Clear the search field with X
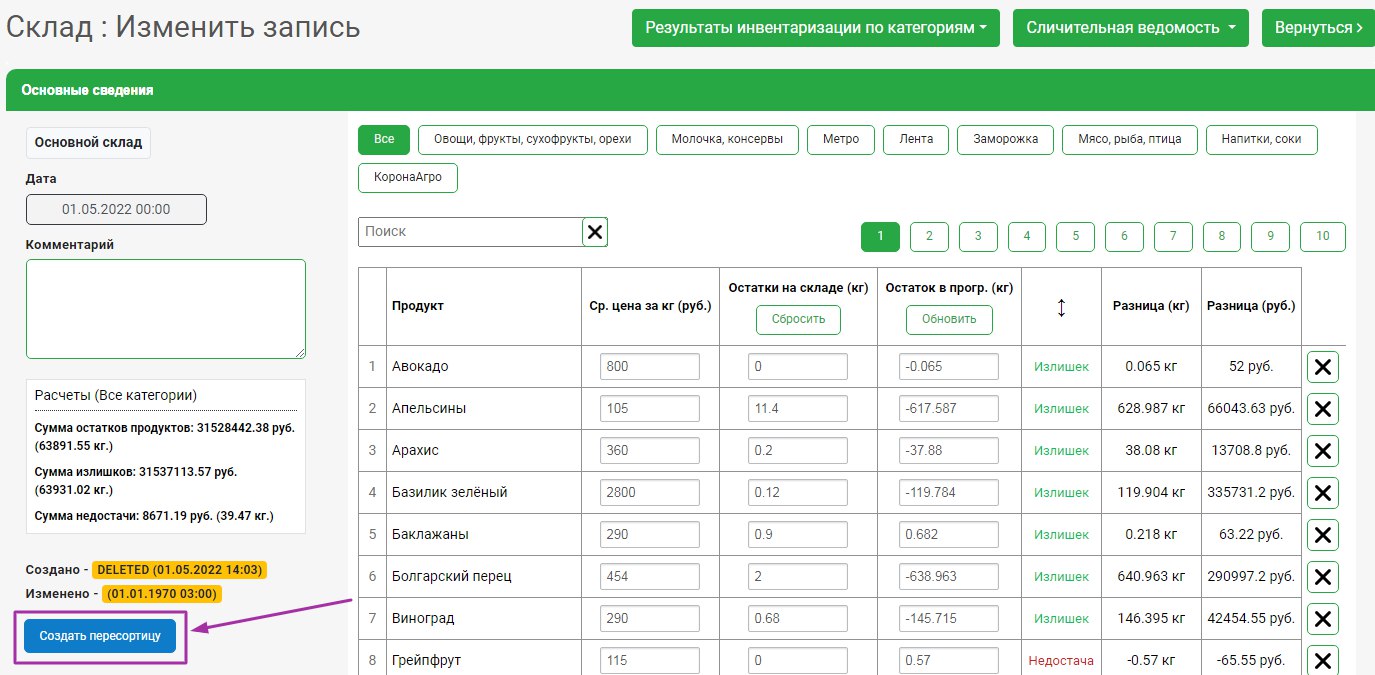This screenshot has width=1375, height=675. [x=595, y=232]
